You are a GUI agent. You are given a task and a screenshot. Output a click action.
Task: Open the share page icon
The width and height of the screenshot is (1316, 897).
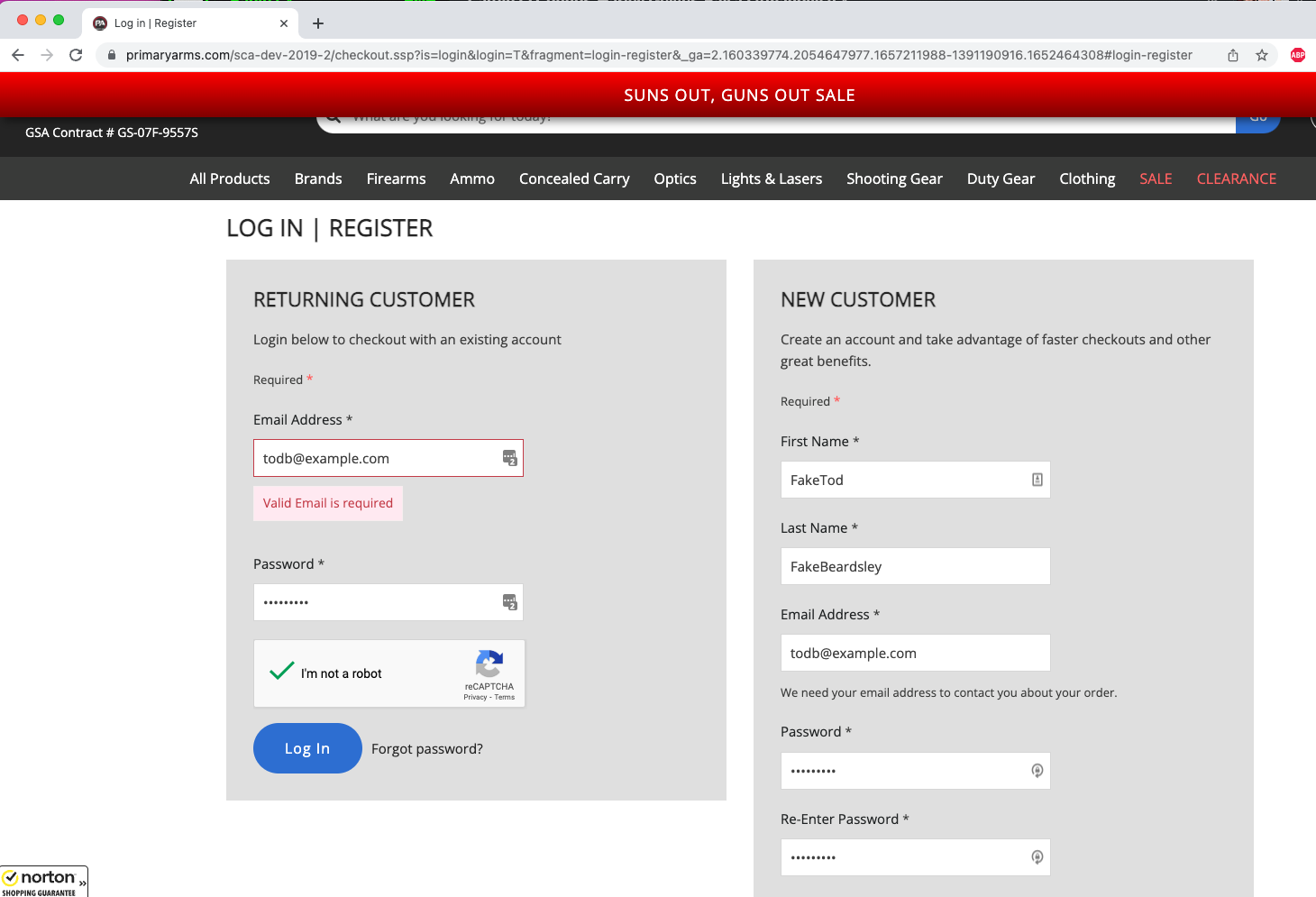(1232, 55)
